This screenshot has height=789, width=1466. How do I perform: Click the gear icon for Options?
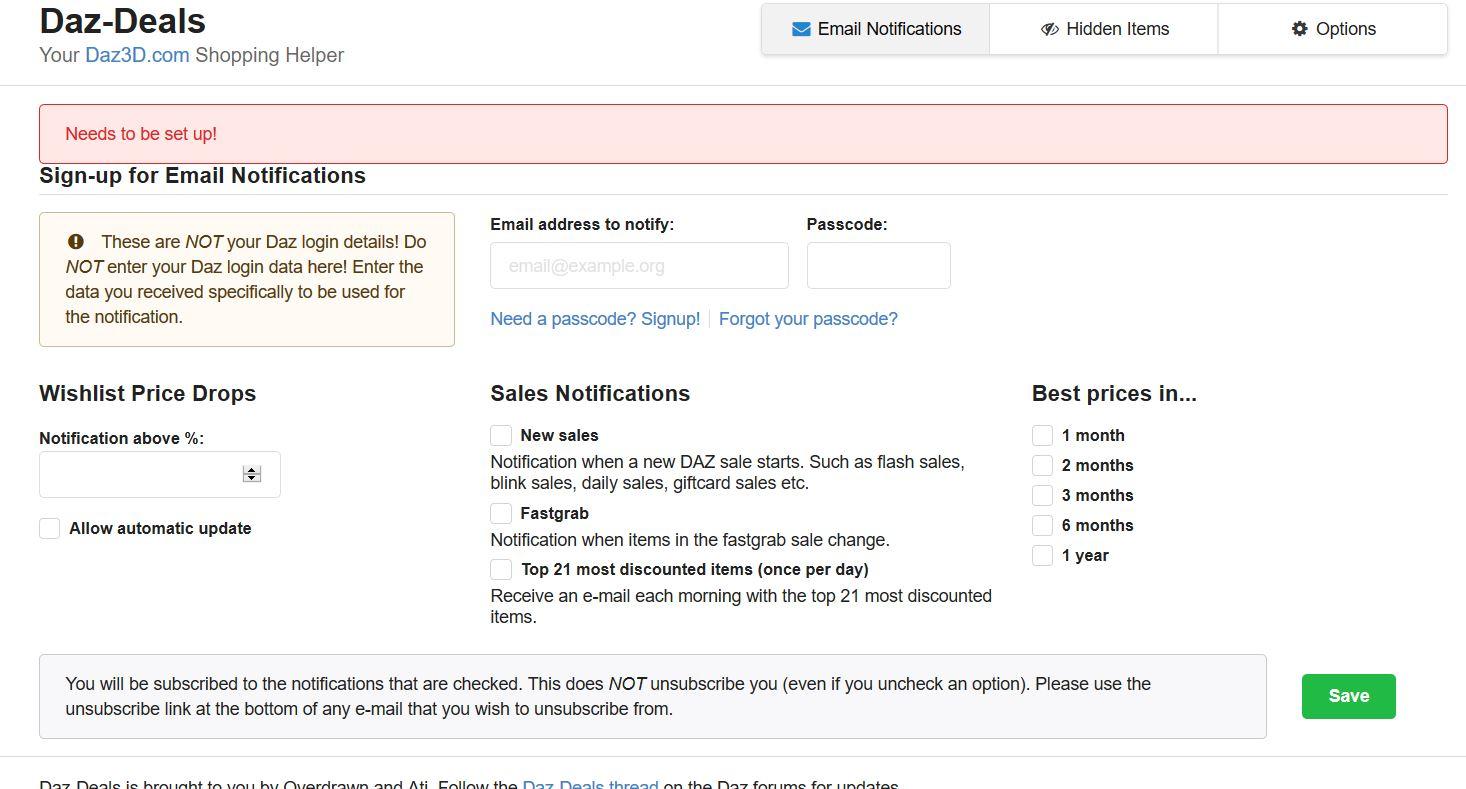click(1299, 29)
